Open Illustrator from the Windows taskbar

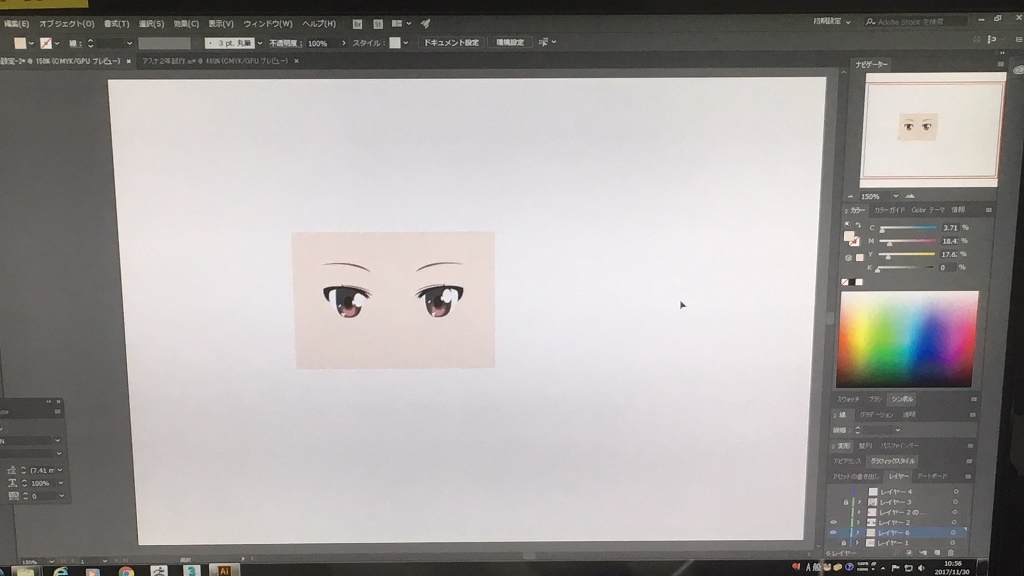point(225,571)
